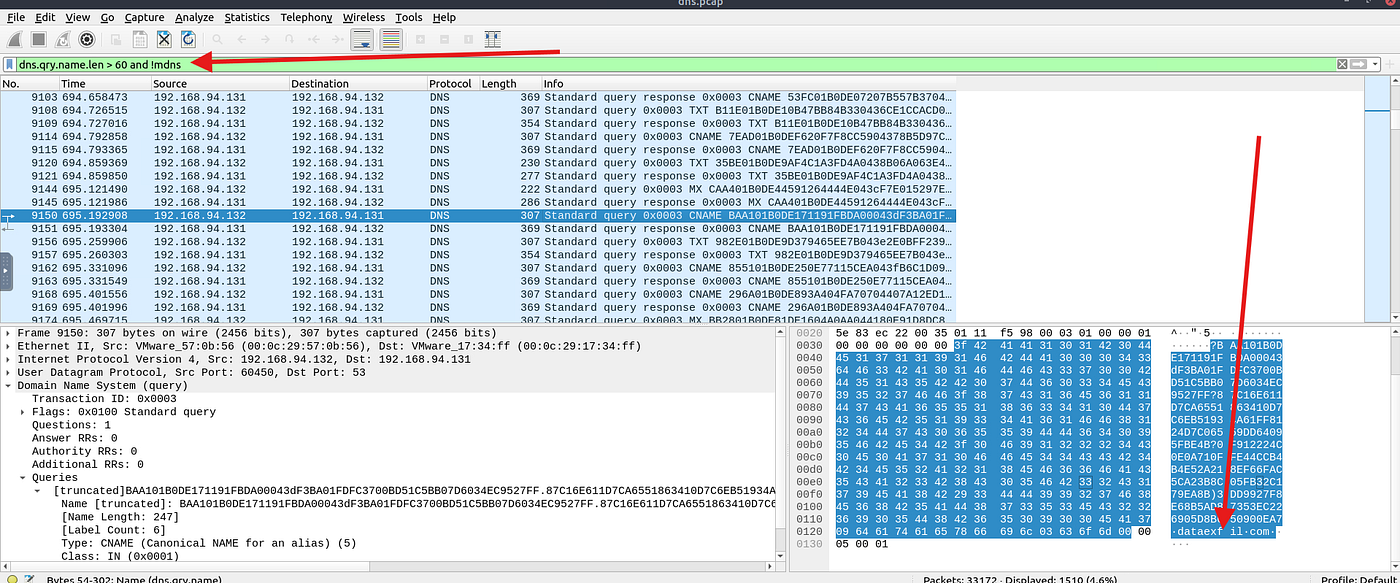Zoom out main window text

443,39
